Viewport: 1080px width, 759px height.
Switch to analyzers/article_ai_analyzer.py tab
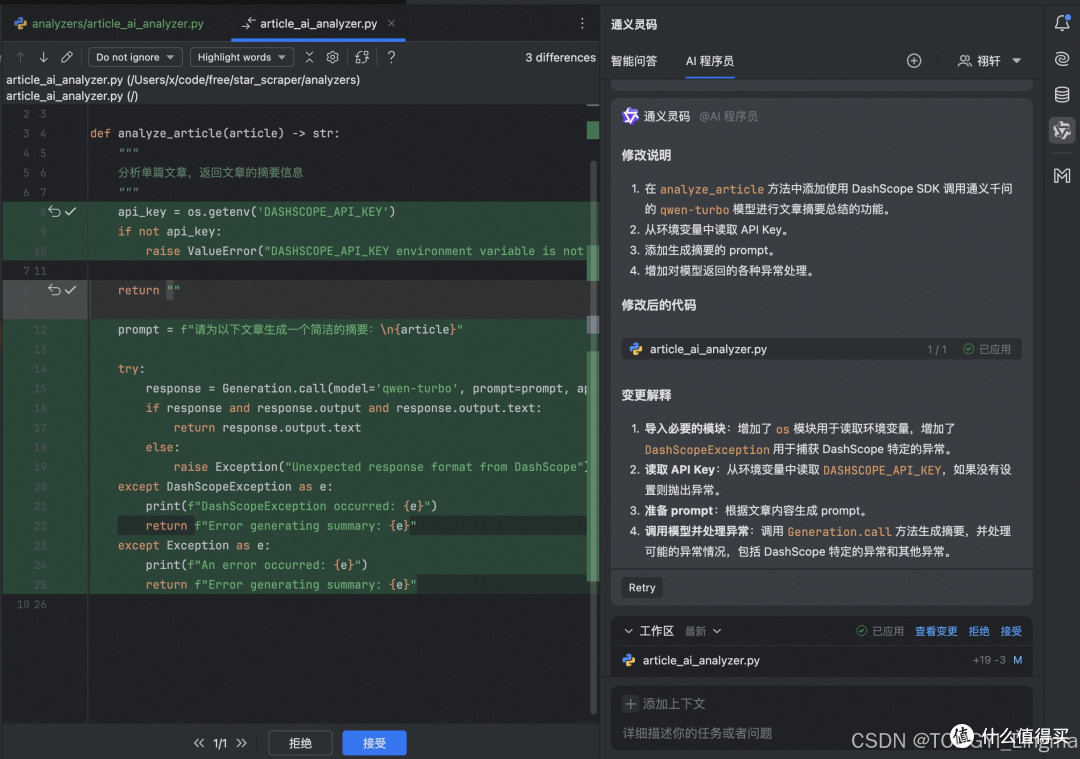point(110,23)
